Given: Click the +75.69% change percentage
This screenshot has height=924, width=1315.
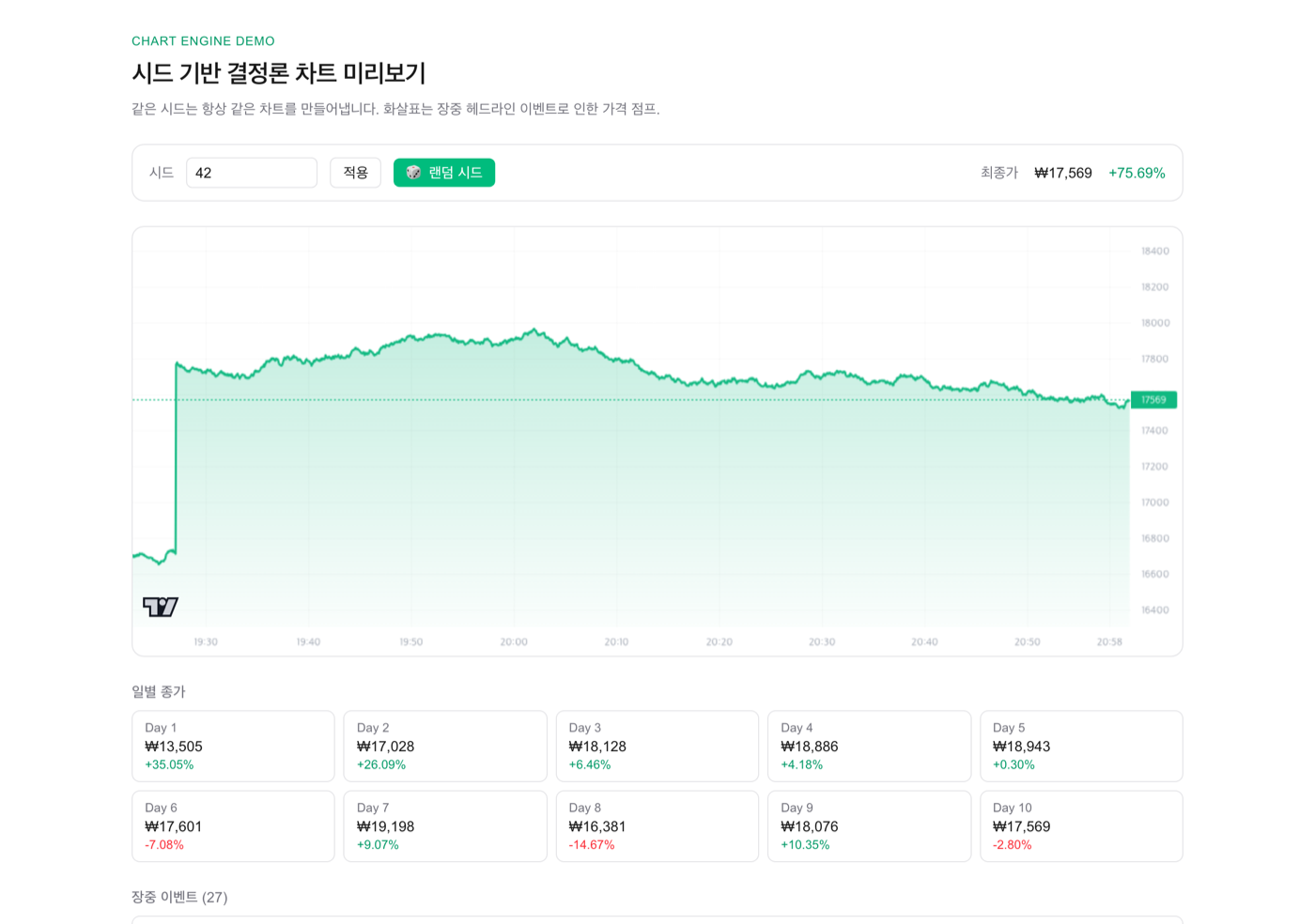Looking at the screenshot, I should pos(1137,173).
